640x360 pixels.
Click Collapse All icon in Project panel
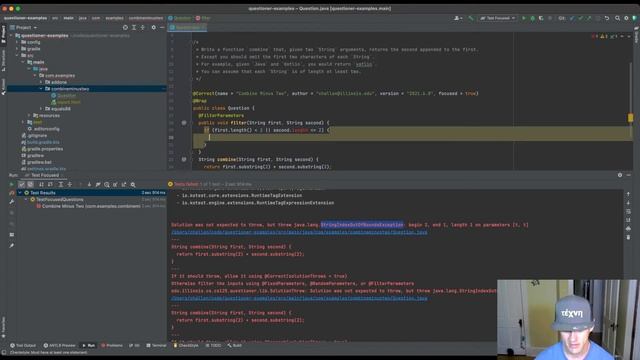point(142,27)
